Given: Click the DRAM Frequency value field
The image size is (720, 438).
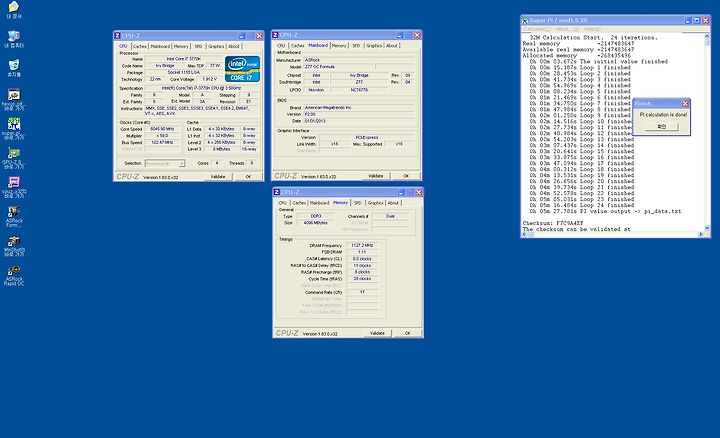Looking at the screenshot, I should (x=362, y=246).
